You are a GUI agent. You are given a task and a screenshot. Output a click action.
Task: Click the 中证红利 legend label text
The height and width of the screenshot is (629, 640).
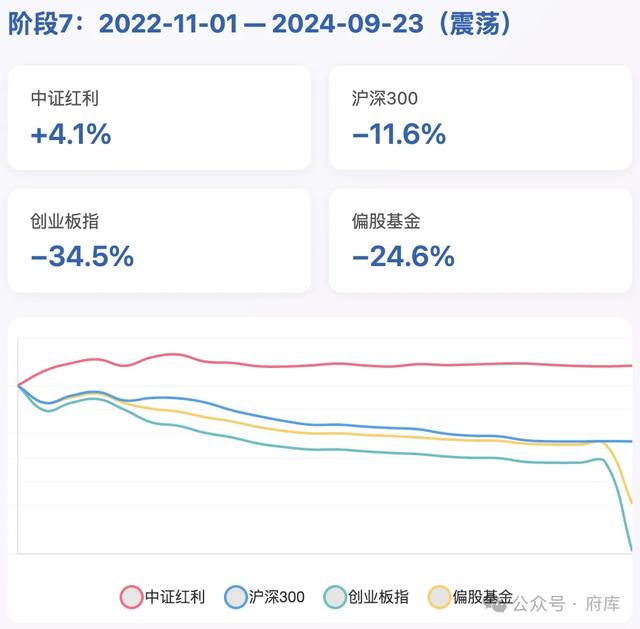click(x=175, y=597)
